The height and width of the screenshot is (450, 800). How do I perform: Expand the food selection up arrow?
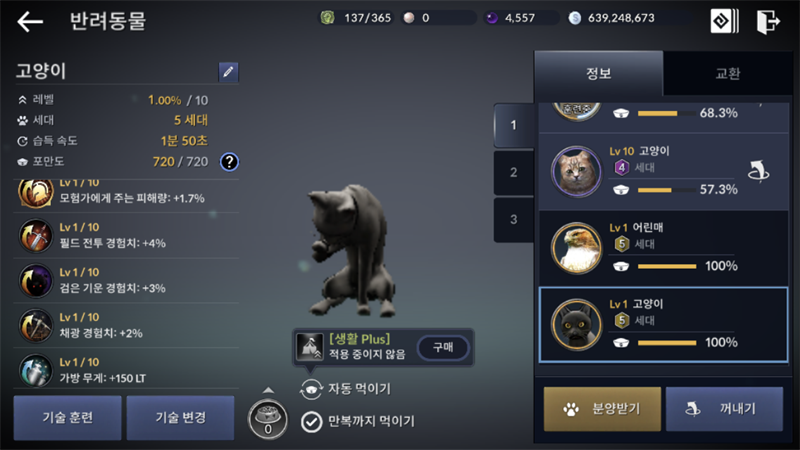pos(268,390)
